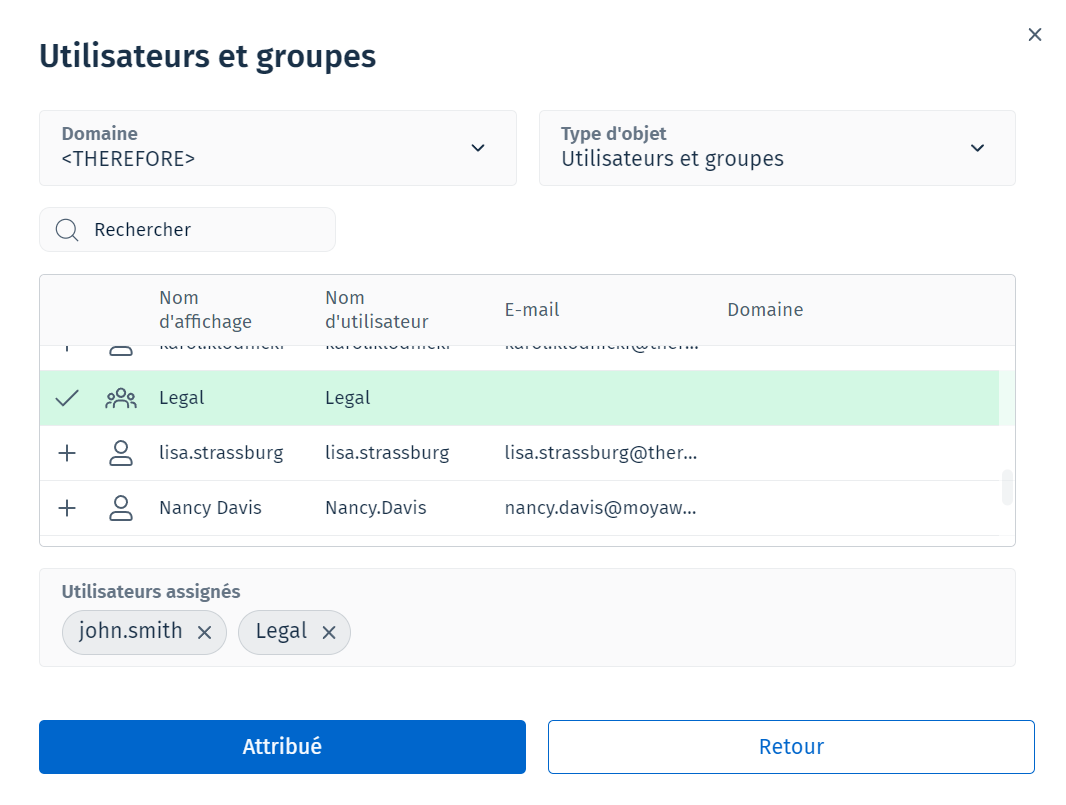Deselect the Legal group checkmark
Screen dimensions: 1066x805
click(x=67, y=398)
